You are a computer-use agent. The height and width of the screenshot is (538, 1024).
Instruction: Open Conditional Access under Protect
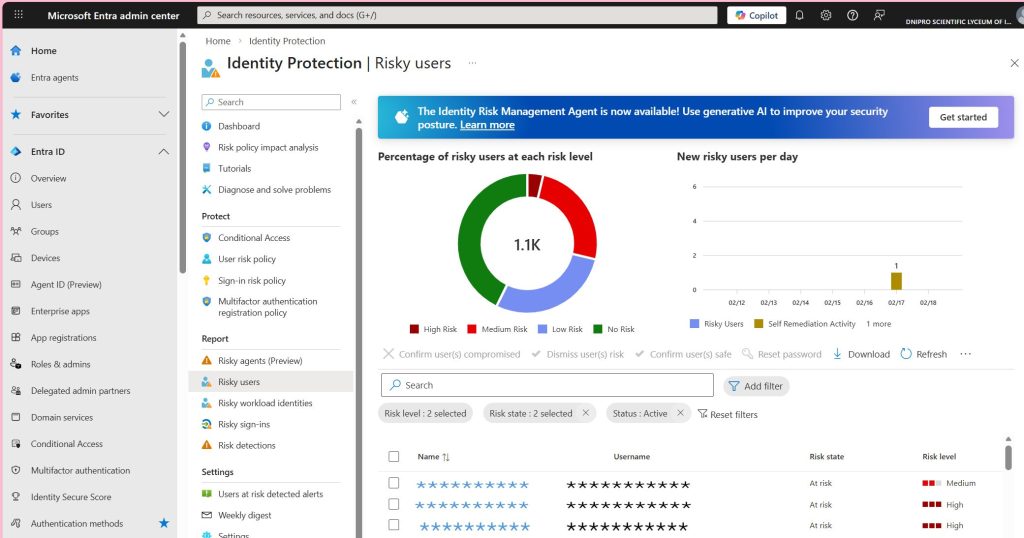pos(254,238)
